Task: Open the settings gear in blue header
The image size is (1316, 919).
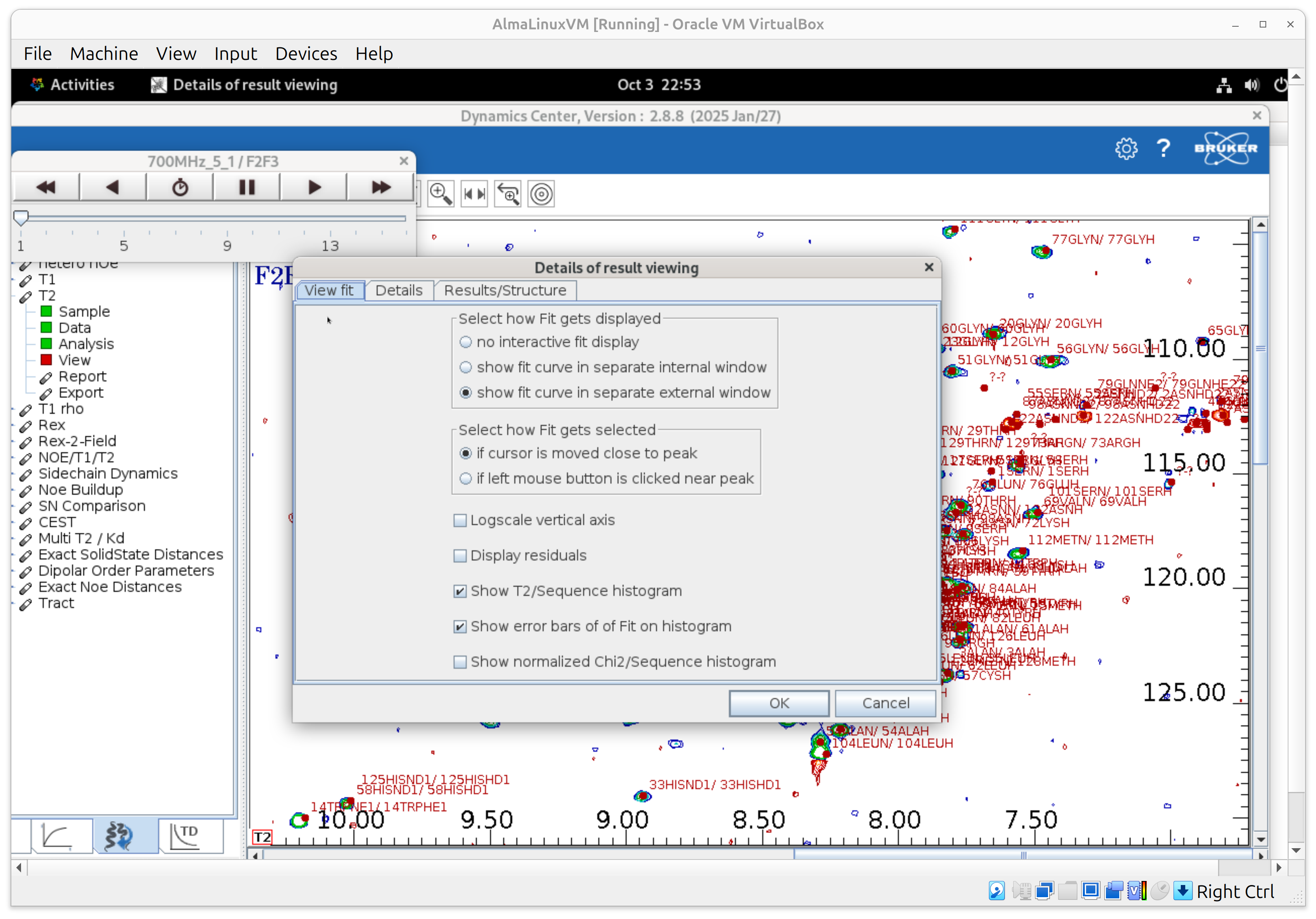Action: pos(1126,149)
